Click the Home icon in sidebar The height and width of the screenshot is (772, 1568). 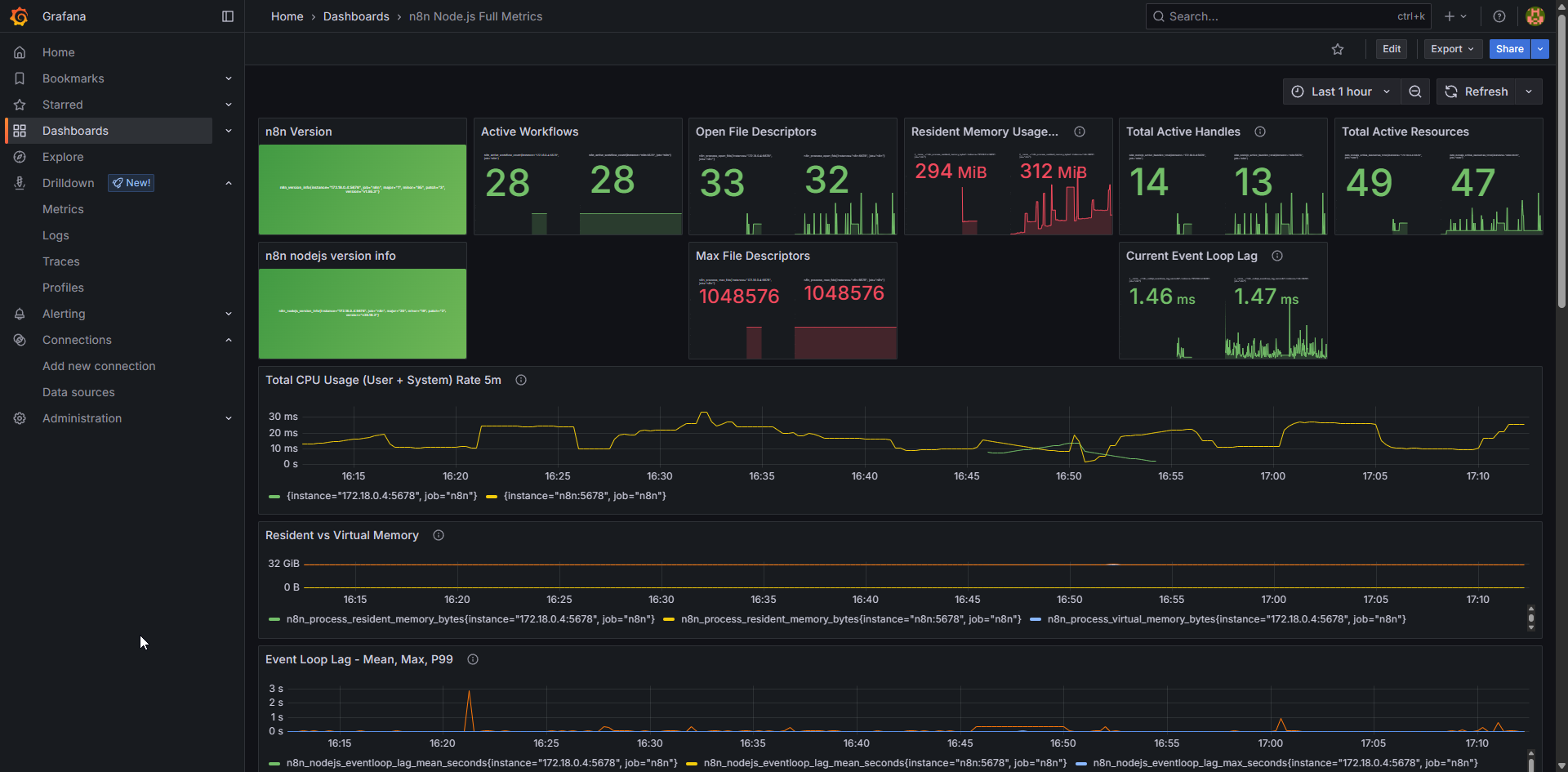coord(20,52)
